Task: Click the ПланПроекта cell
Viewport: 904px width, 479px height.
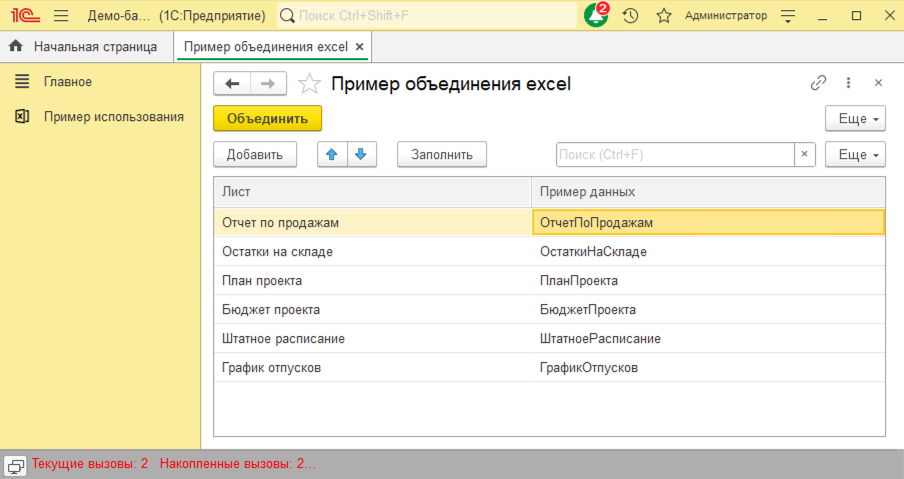Action: click(x=708, y=281)
